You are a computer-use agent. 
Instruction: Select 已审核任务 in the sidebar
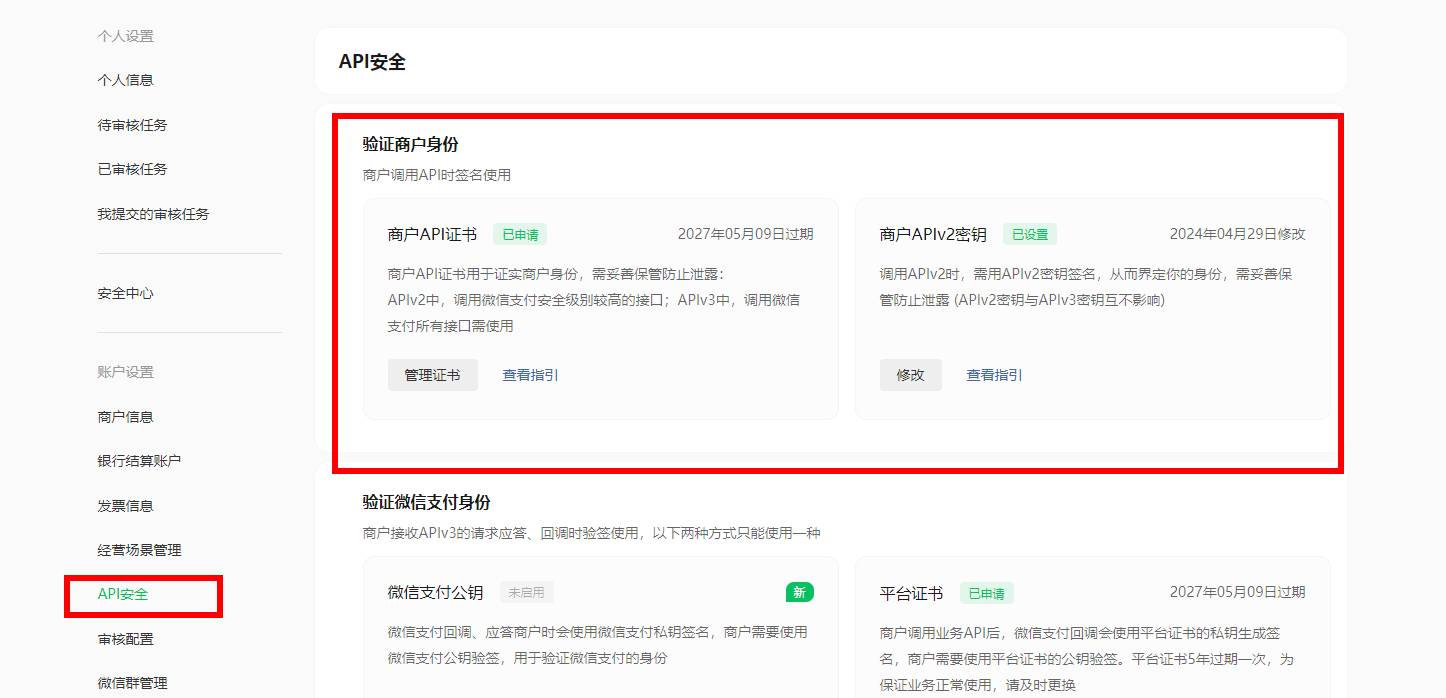(x=132, y=169)
